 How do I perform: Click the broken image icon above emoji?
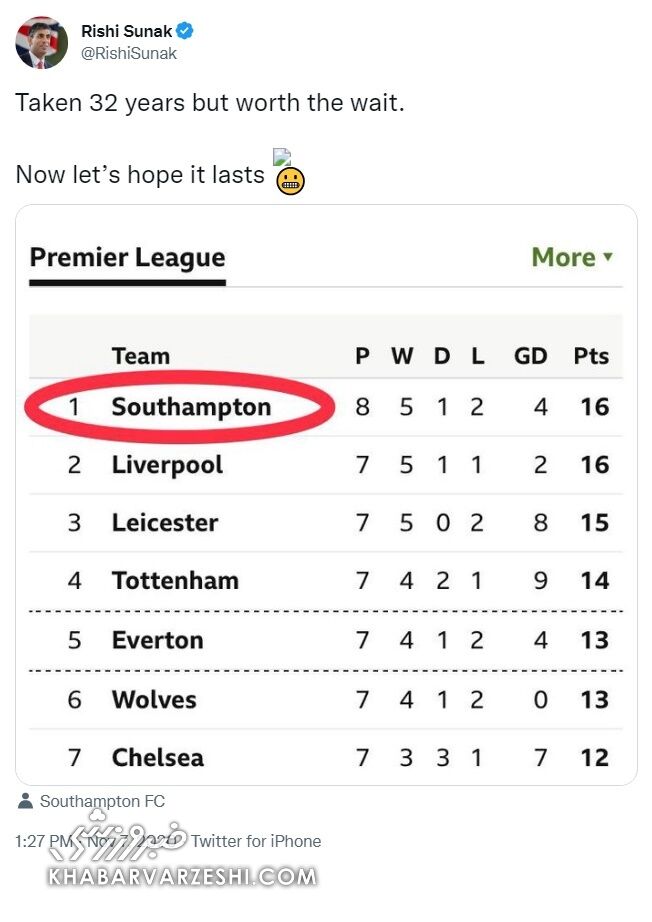[282, 157]
